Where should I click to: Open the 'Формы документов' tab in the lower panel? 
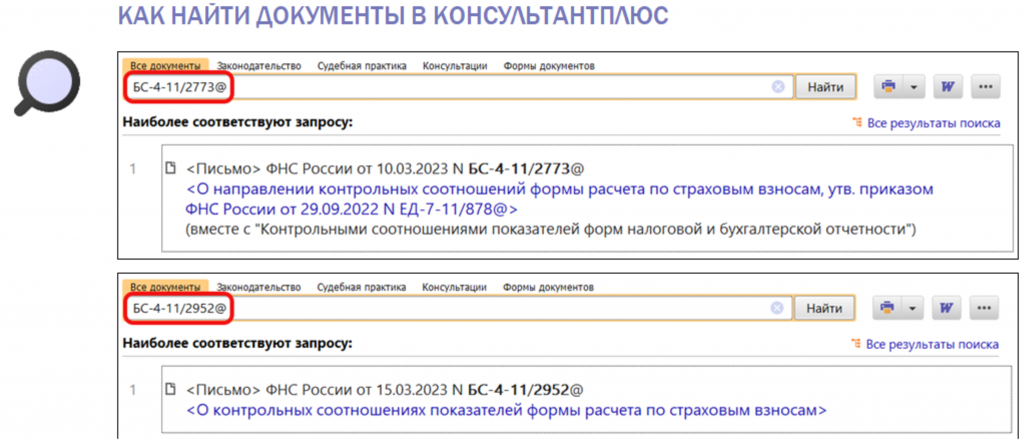(549, 287)
